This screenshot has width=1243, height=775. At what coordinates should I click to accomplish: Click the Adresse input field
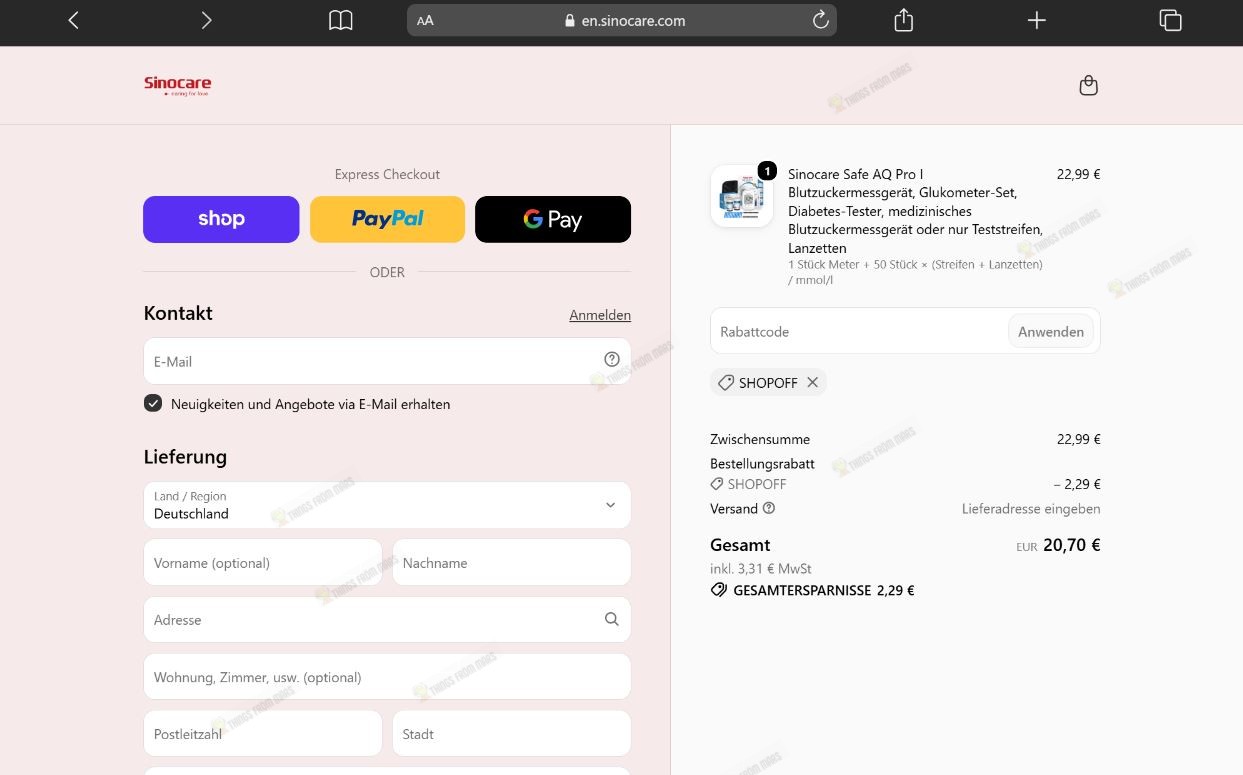coord(387,620)
